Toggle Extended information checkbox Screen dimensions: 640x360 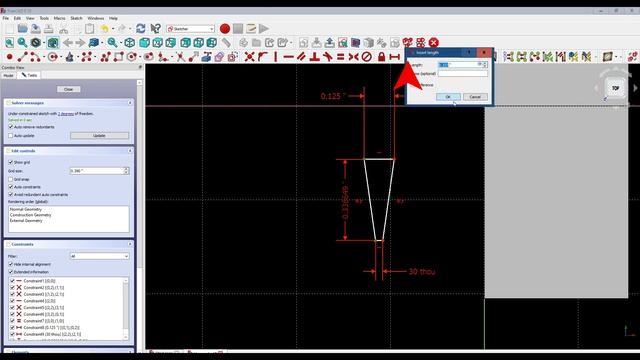pyautogui.click(x=11, y=272)
